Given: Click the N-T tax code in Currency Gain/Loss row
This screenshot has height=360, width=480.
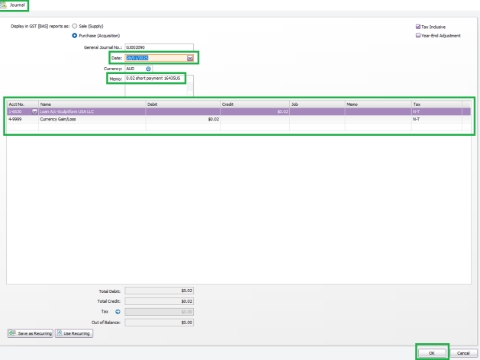Looking at the screenshot, I should coord(437,119).
